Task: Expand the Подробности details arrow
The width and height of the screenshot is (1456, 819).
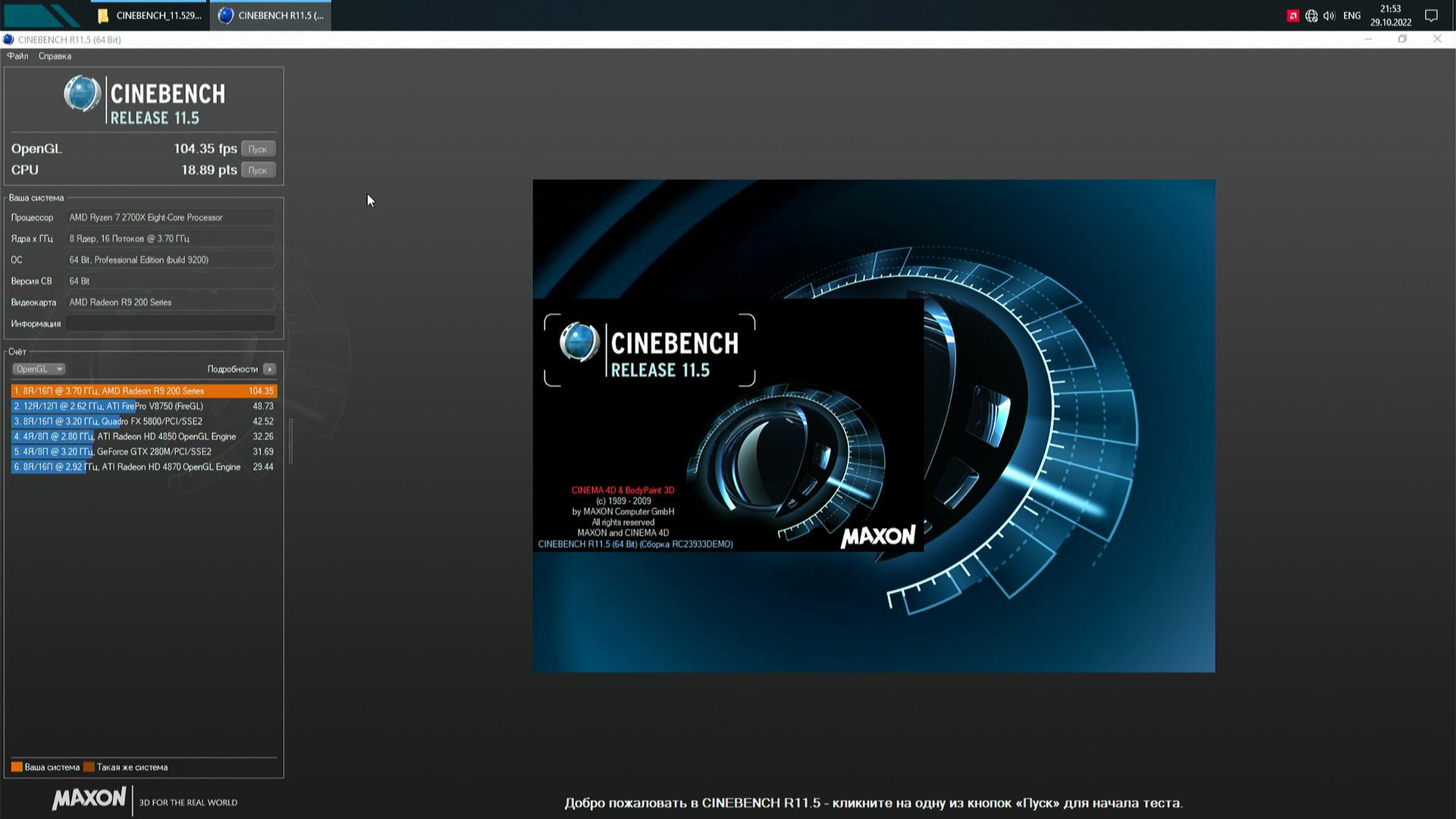Action: pos(269,369)
